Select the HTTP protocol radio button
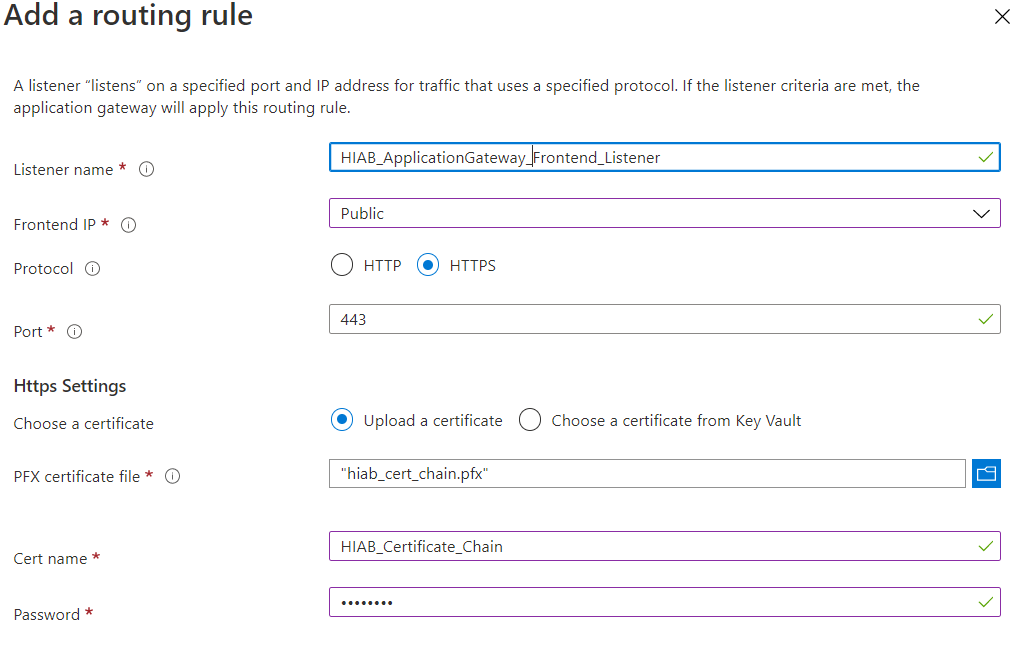This screenshot has height=650, width=1023. click(x=343, y=265)
